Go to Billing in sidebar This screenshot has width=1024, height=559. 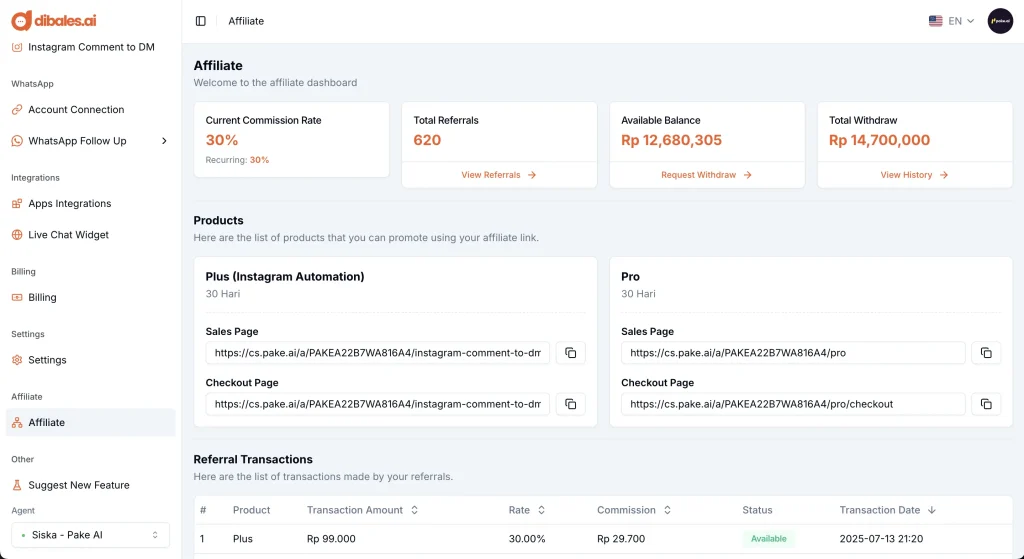[42, 298]
